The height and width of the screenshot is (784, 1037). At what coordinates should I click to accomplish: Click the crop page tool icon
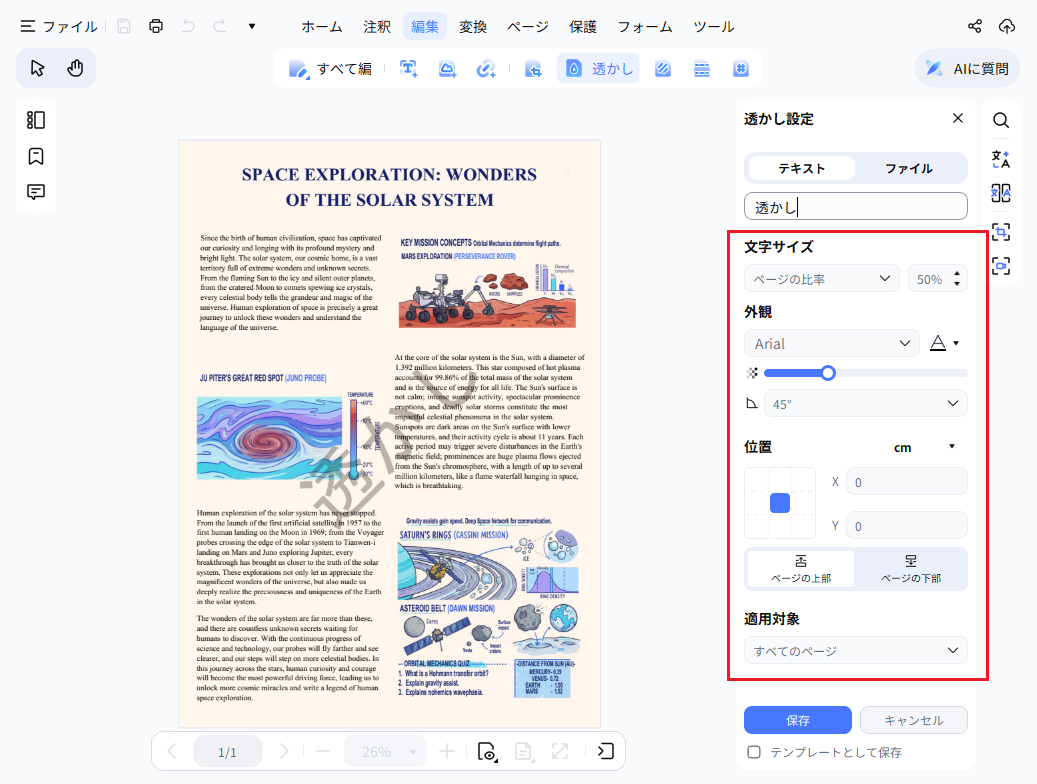tap(533, 69)
